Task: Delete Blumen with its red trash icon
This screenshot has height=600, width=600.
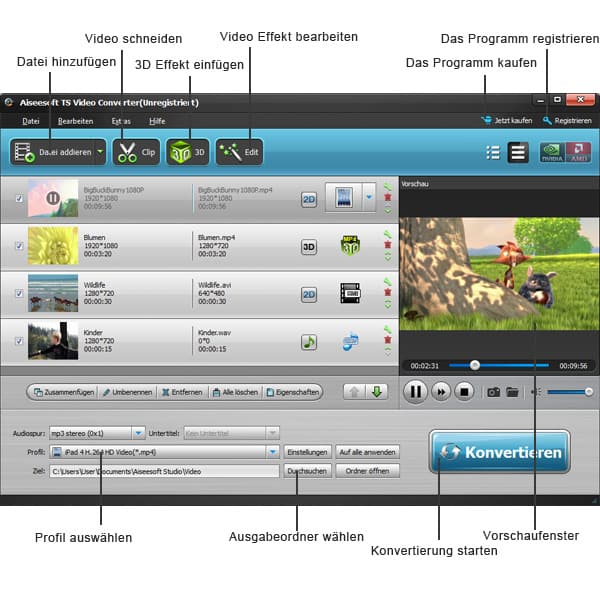Action: 388,245
